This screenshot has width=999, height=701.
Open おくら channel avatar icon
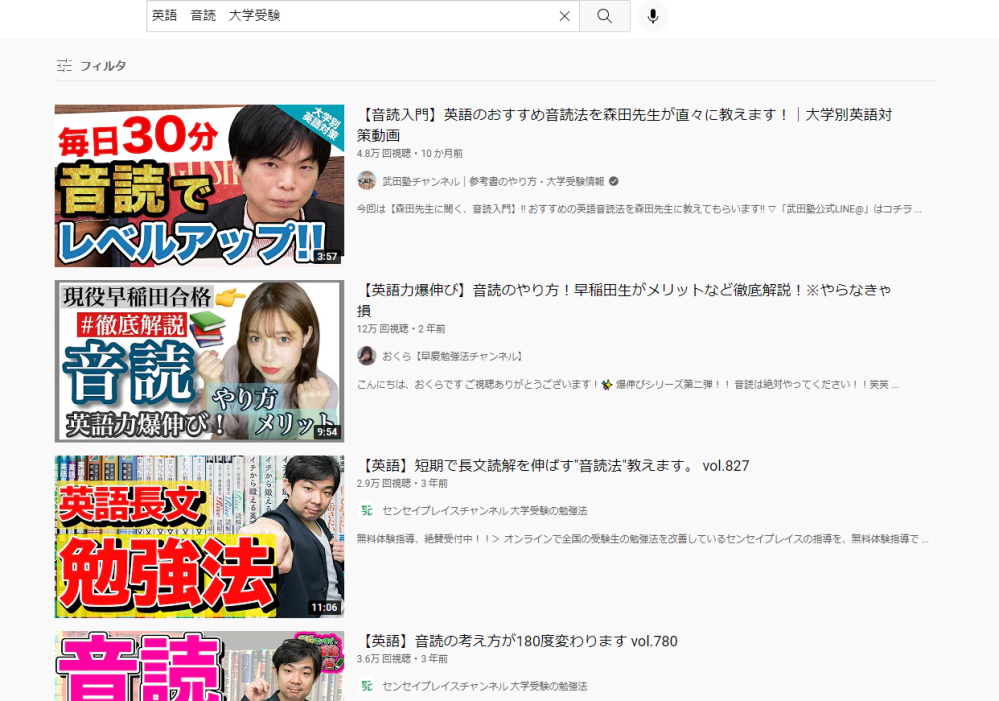pyautogui.click(x=369, y=356)
